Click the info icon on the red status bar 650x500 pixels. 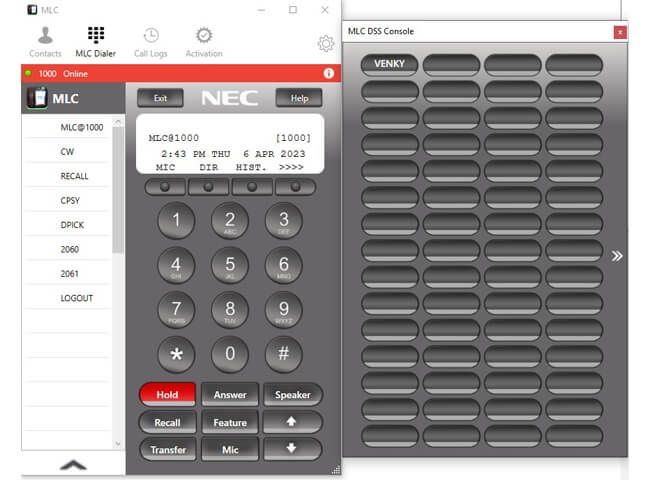(329, 73)
